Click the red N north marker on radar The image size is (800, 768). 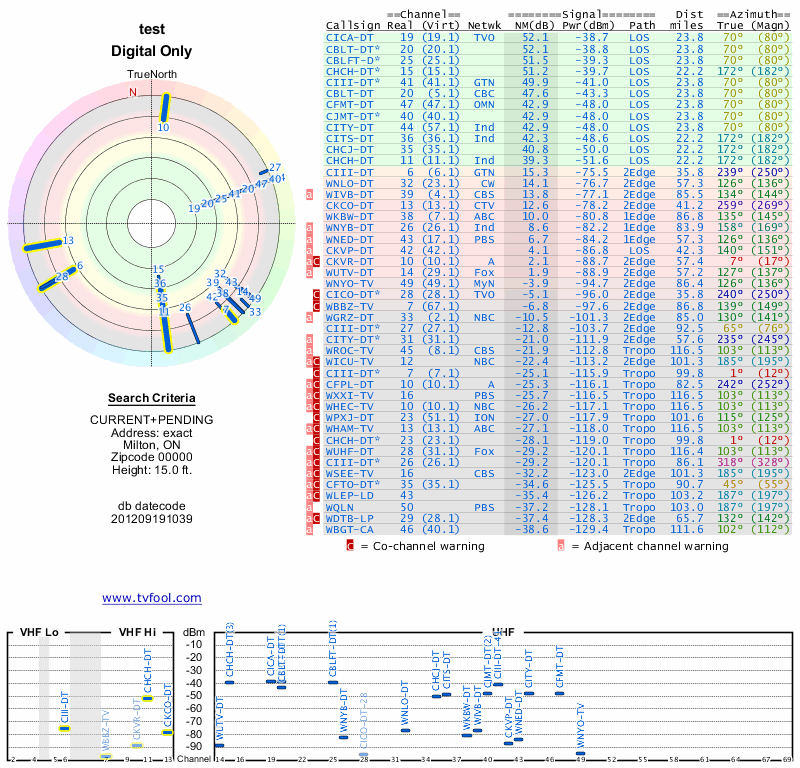(132, 93)
